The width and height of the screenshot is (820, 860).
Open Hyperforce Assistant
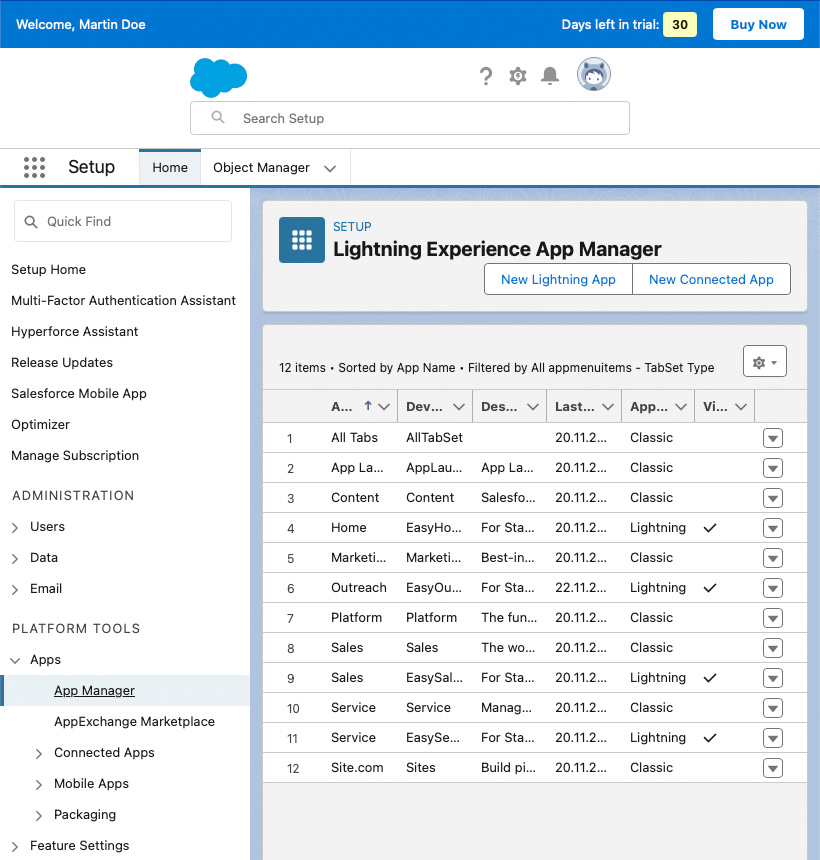[75, 331]
